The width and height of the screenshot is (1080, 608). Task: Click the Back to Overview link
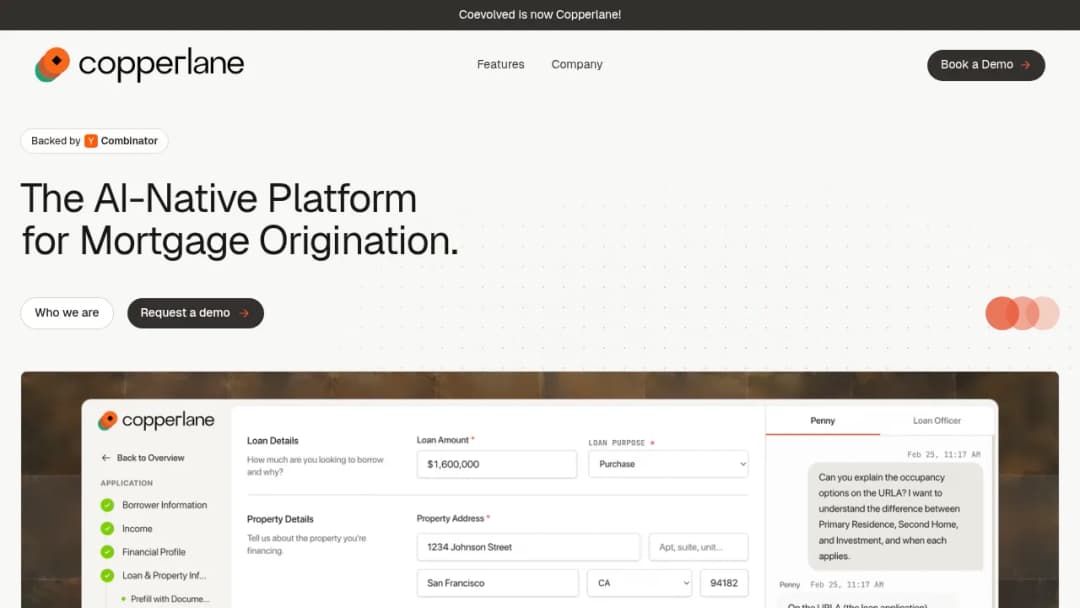(143, 458)
